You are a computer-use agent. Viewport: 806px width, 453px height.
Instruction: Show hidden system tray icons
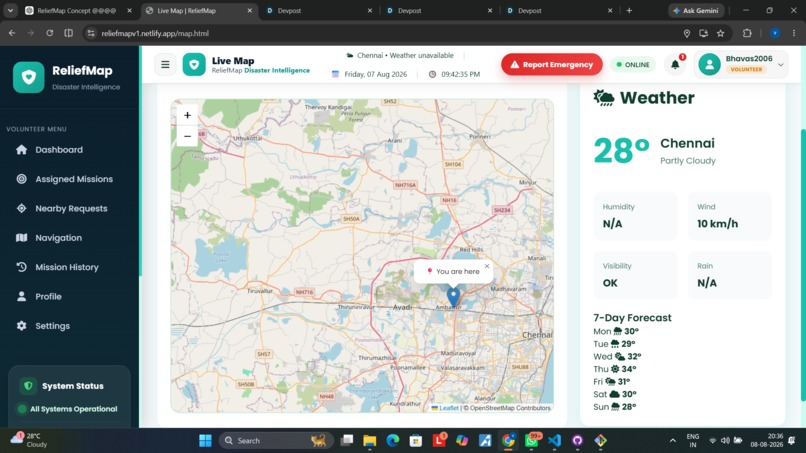tap(672, 441)
